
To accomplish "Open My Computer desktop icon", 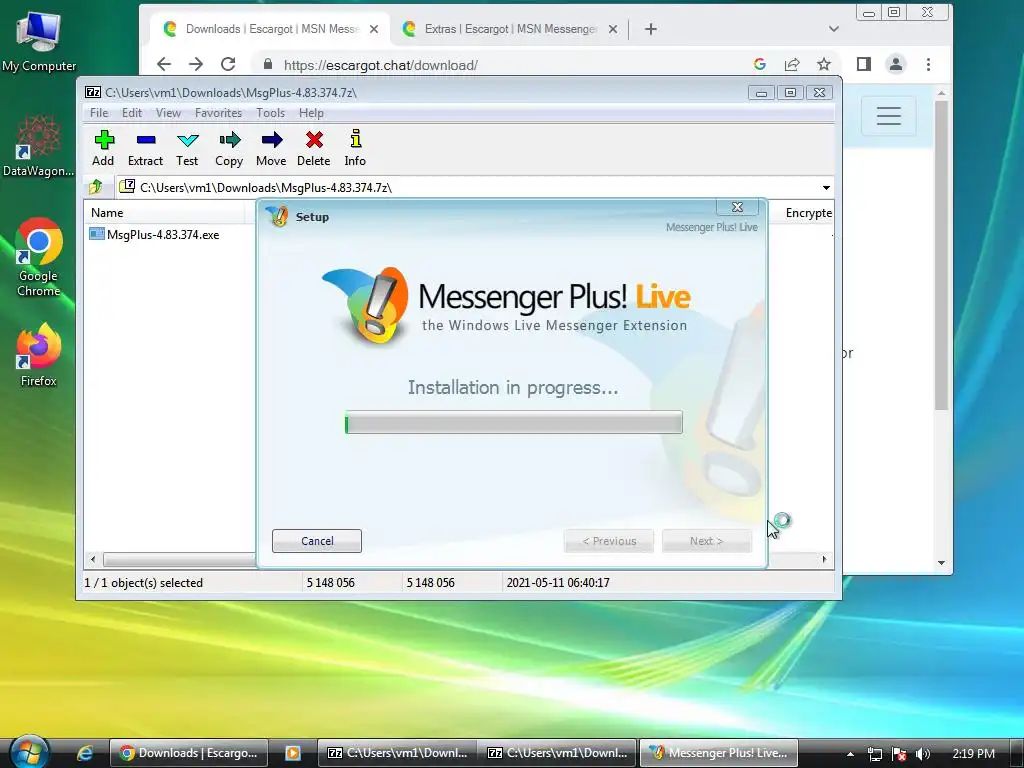I will [x=39, y=41].
